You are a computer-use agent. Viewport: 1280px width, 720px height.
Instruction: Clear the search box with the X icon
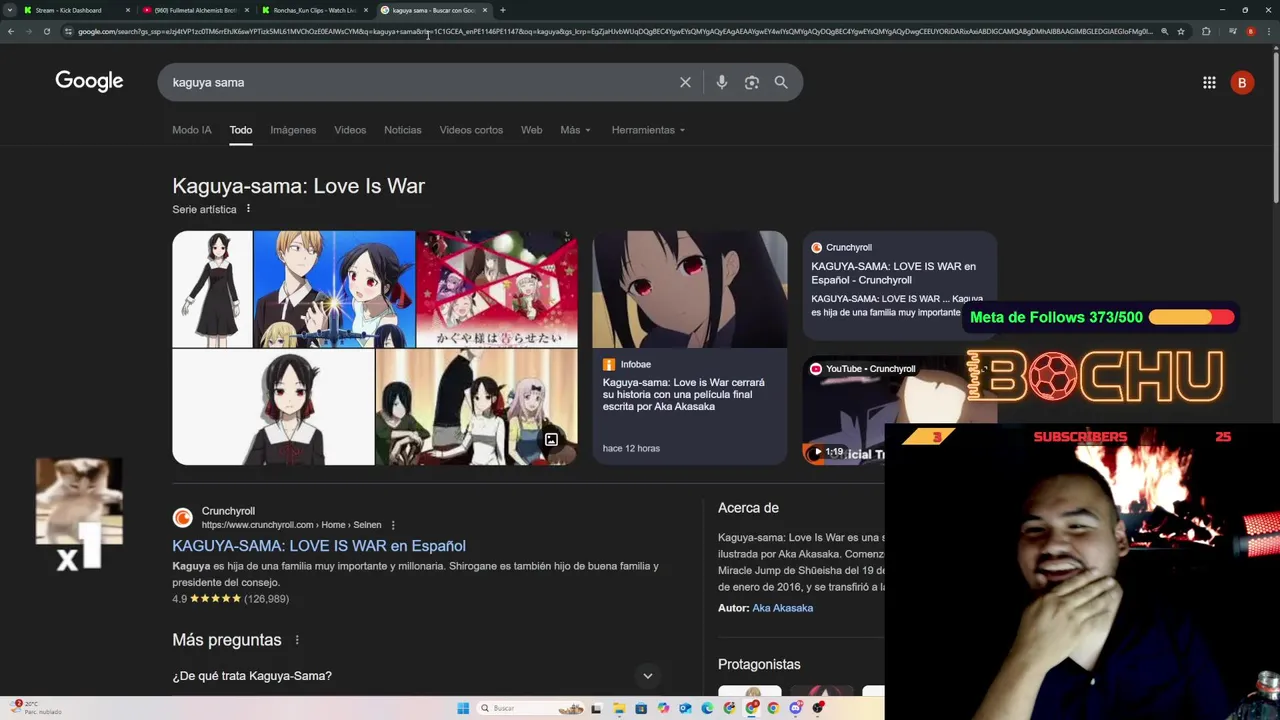click(x=685, y=82)
